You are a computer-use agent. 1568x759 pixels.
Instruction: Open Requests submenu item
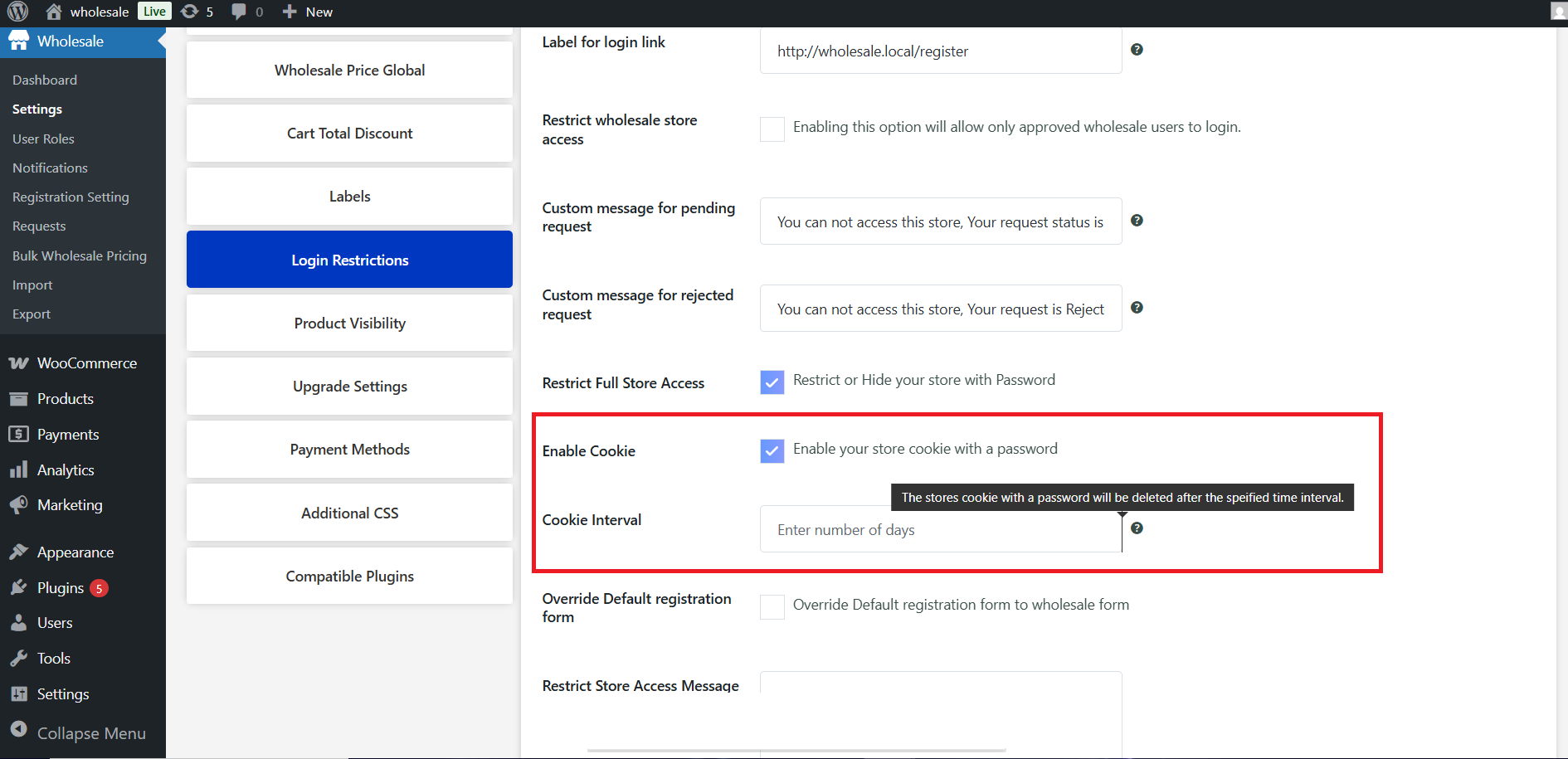pyautogui.click(x=39, y=226)
